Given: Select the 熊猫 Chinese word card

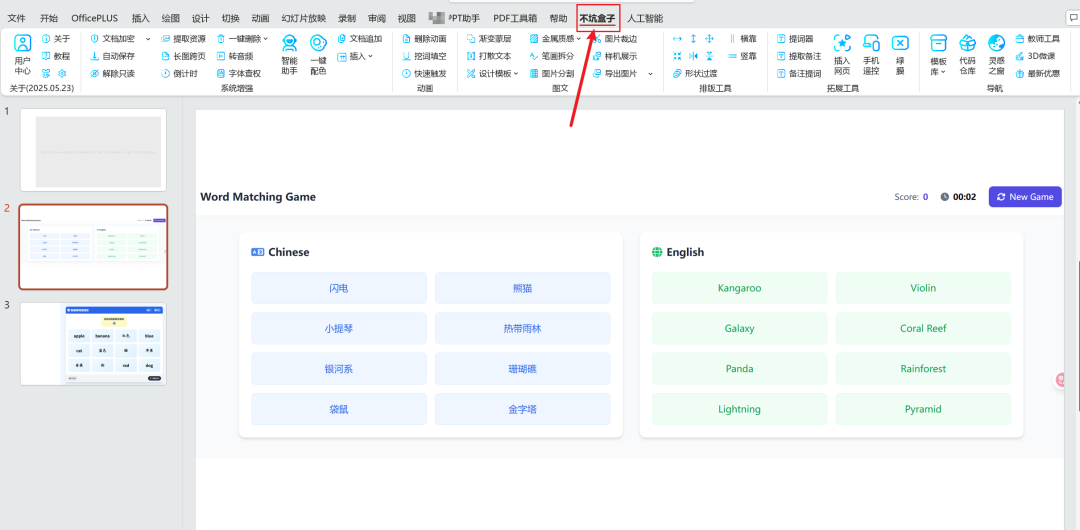Looking at the screenshot, I should [x=522, y=288].
